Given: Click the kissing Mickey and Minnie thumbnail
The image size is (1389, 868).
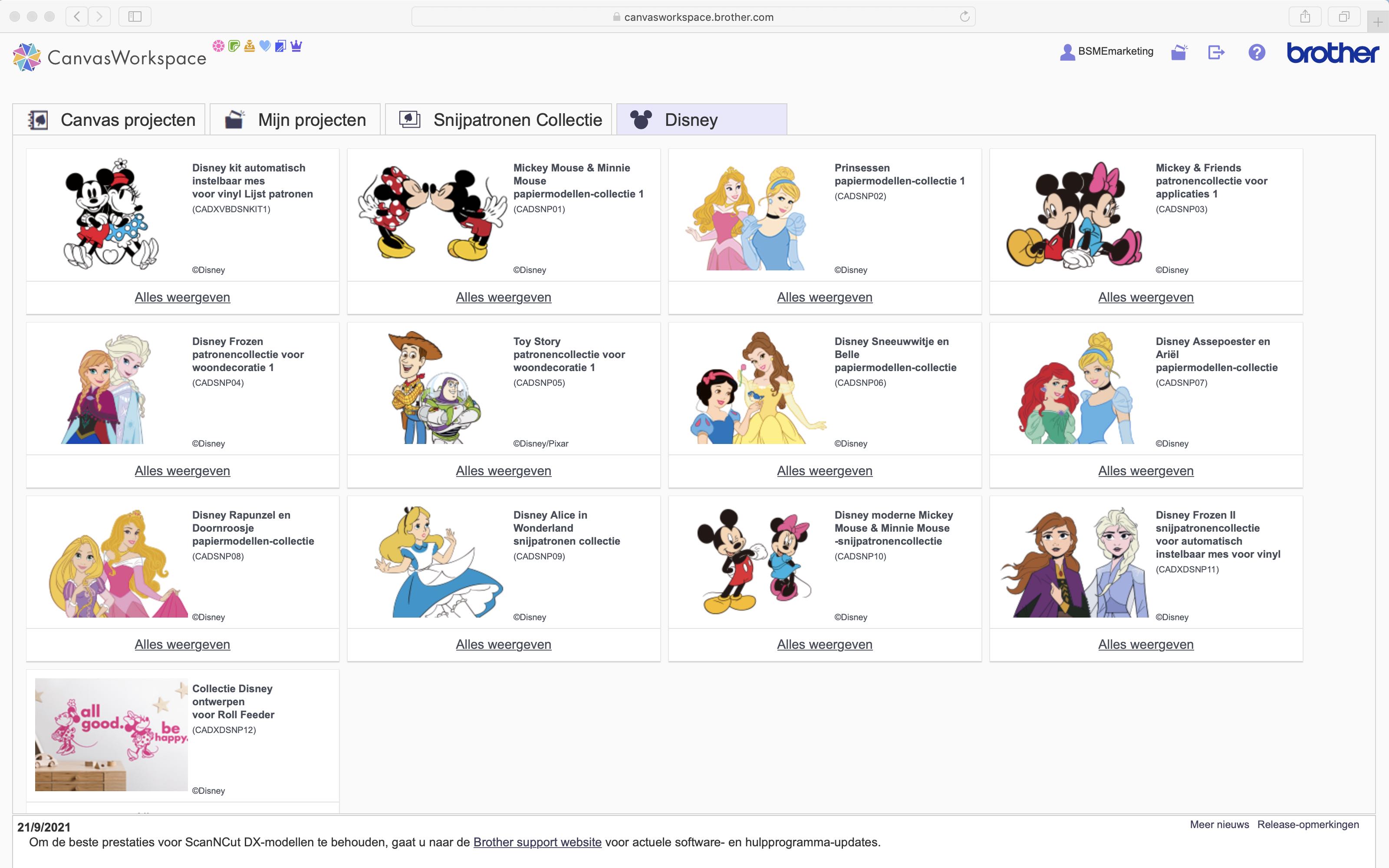Looking at the screenshot, I should pos(433,214).
